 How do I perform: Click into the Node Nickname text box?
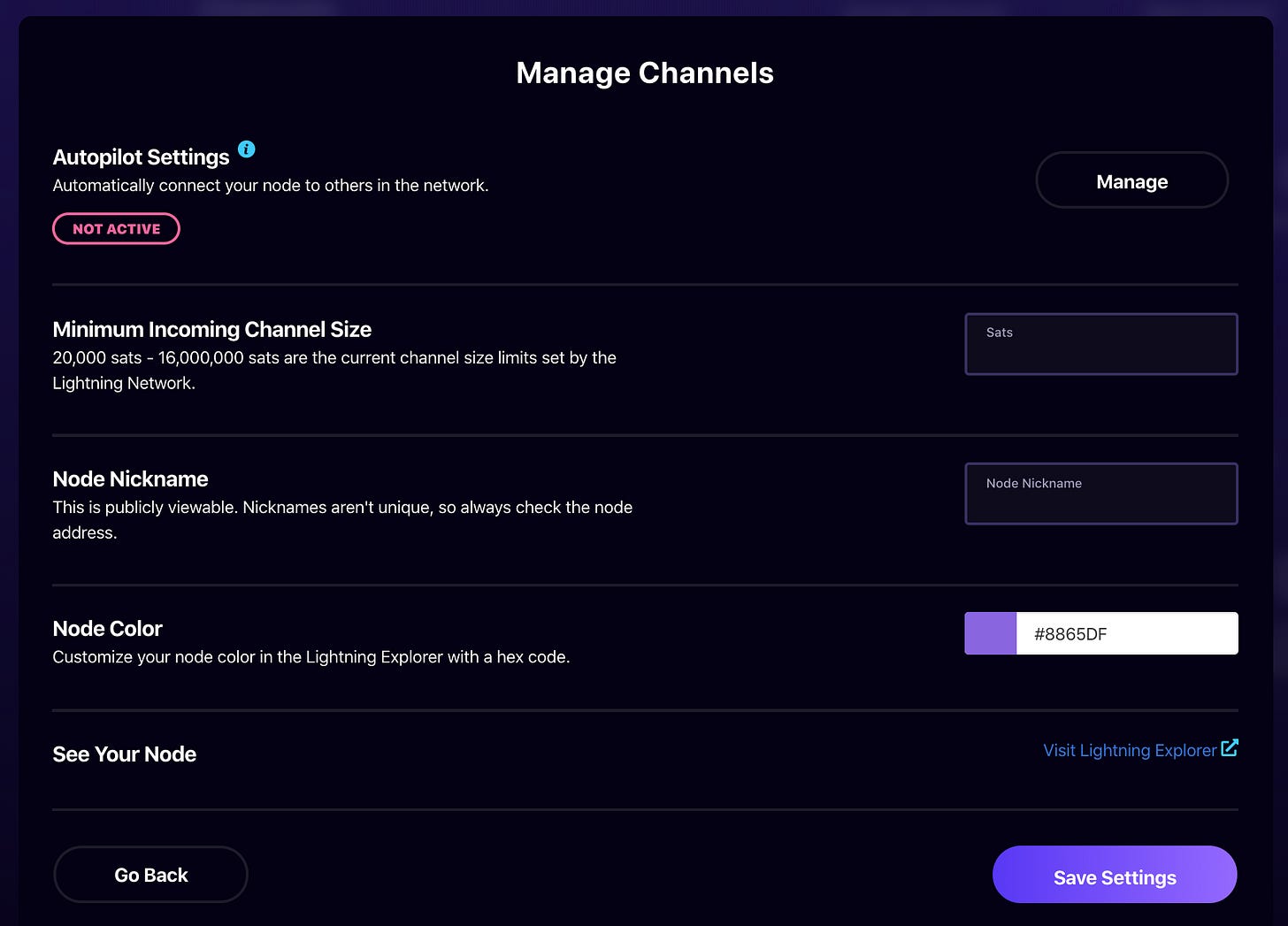[x=1100, y=494]
